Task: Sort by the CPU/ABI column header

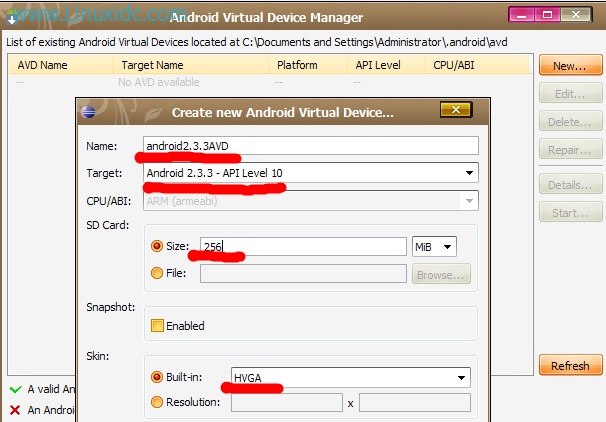Action: 477,65
